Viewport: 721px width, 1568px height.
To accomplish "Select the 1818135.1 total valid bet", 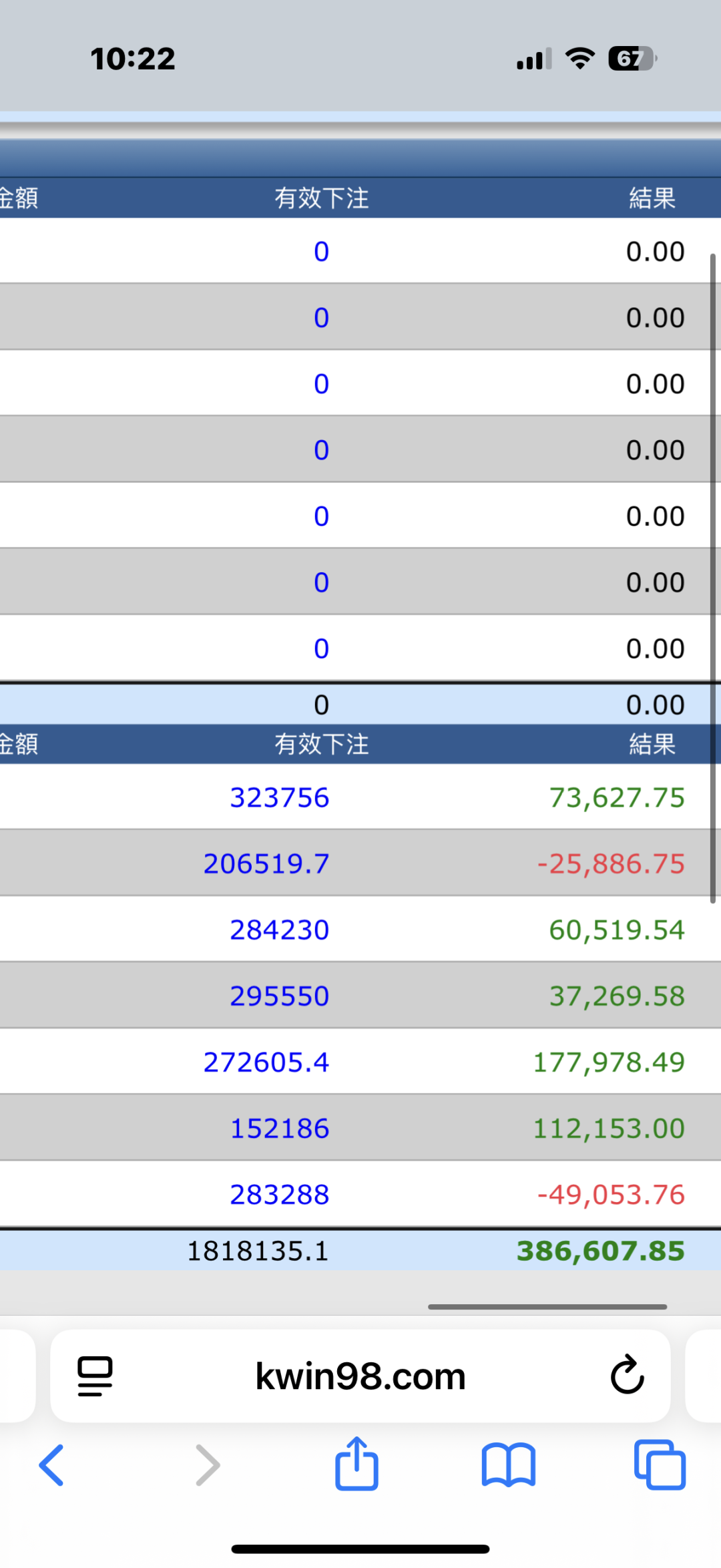I will click(x=258, y=1250).
